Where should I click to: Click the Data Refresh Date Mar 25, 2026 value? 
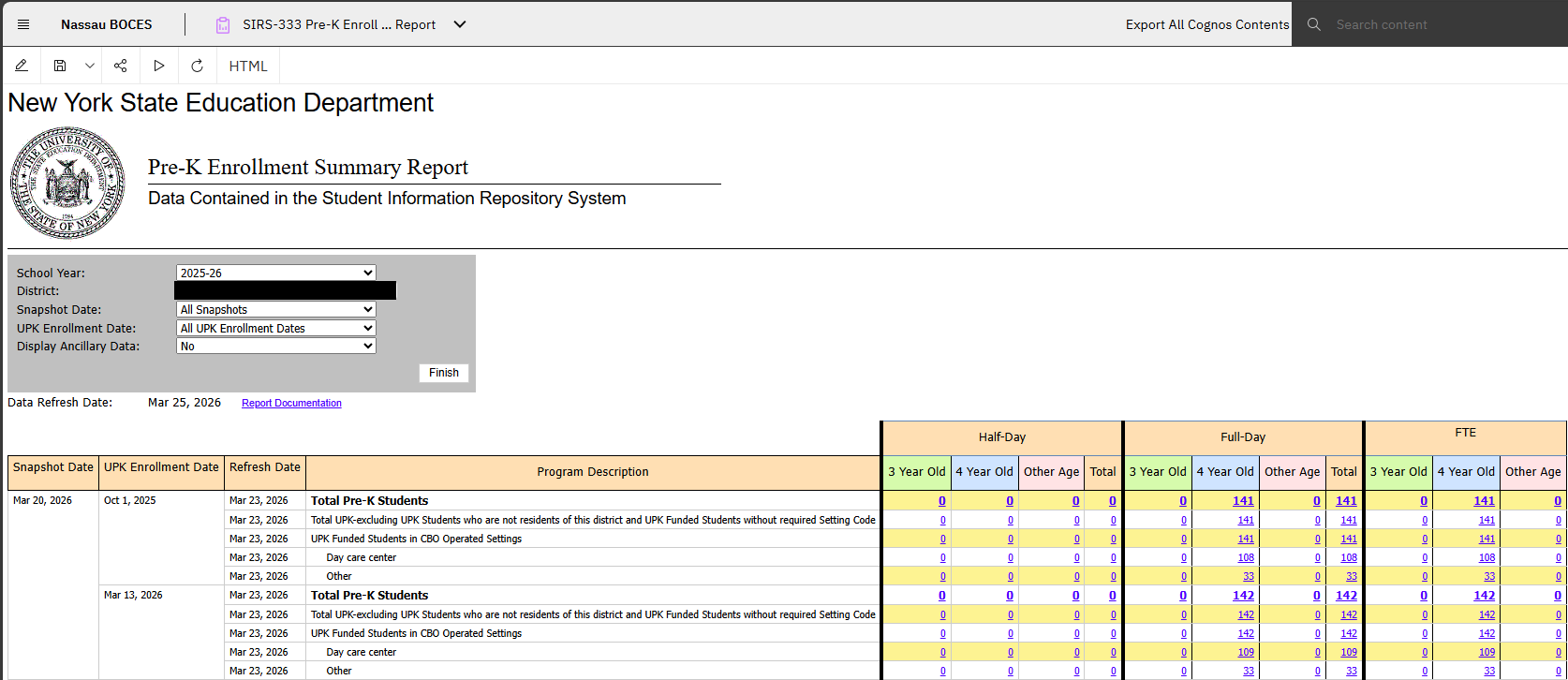[x=185, y=403]
